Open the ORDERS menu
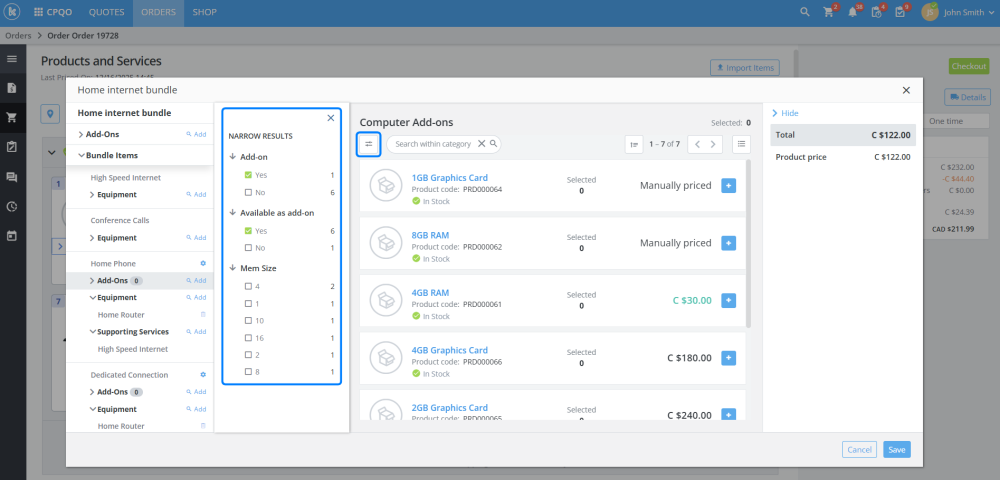This screenshot has height=480, width=1000. point(158,12)
